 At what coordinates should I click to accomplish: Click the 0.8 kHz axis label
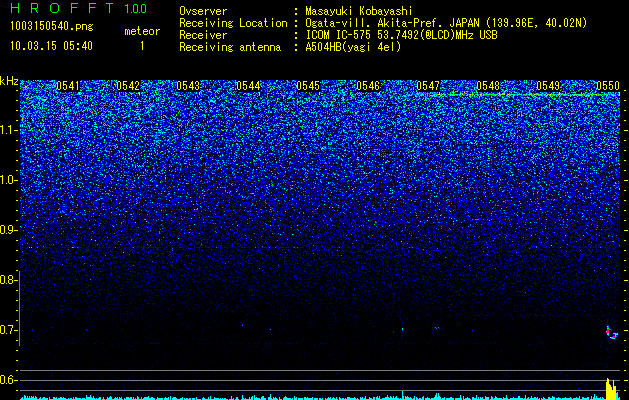(9, 280)
